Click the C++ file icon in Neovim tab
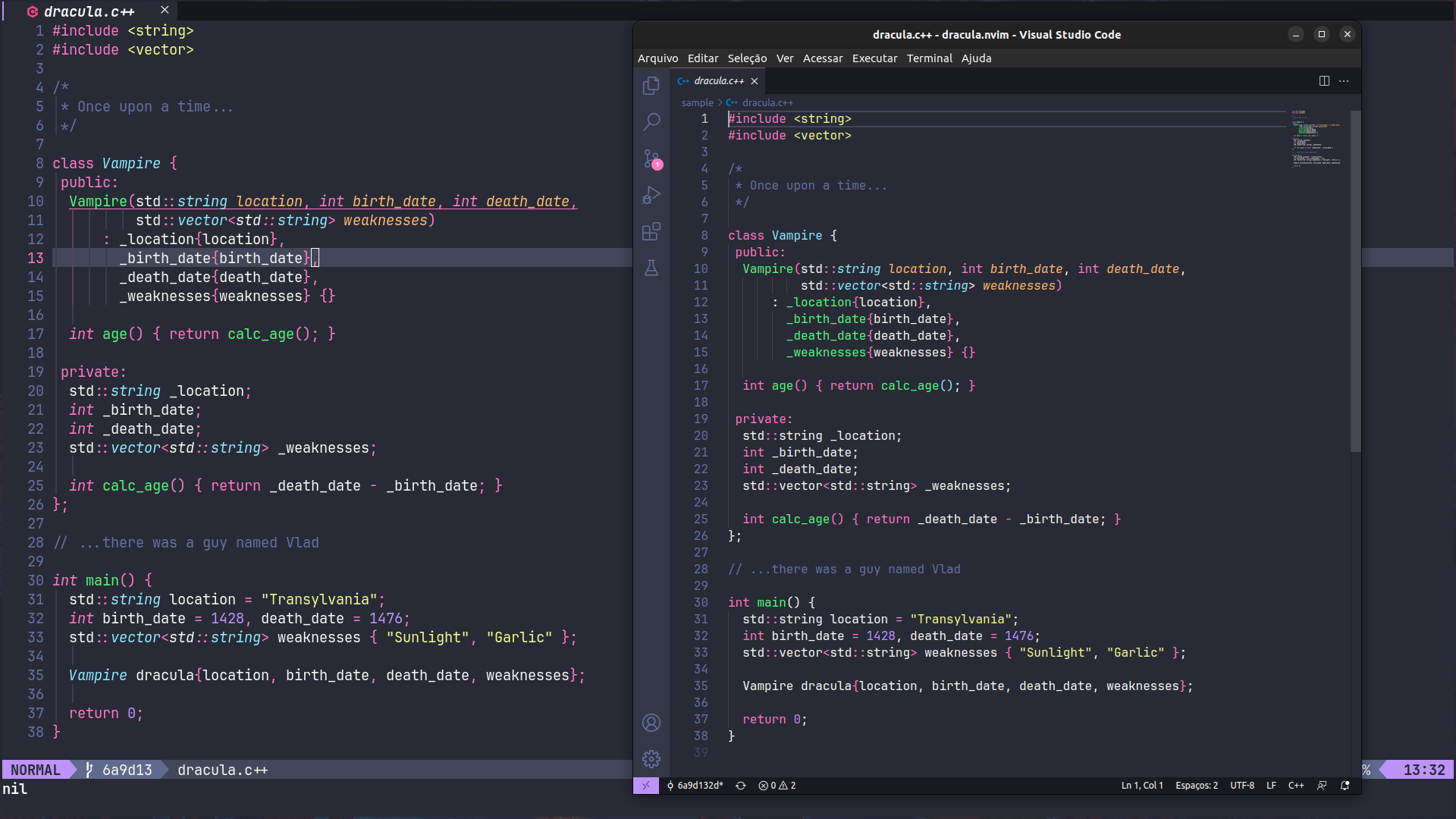 (32, 11)
